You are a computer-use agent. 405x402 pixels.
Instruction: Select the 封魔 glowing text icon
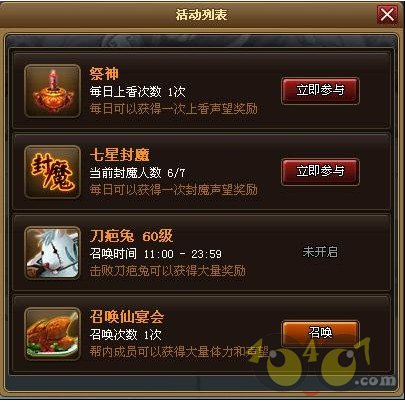tap(52, 172)
